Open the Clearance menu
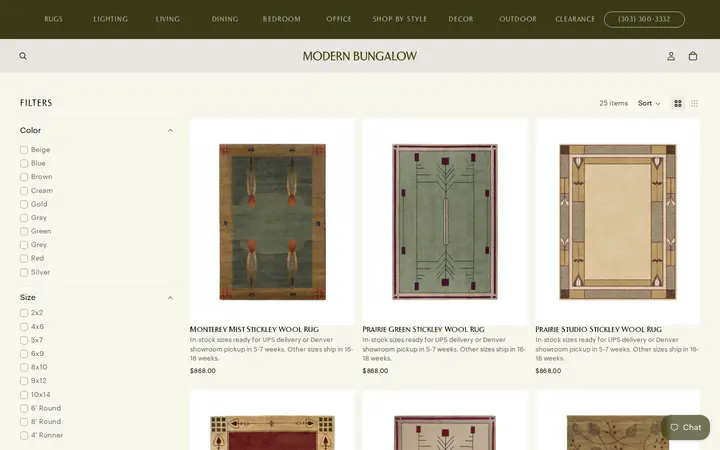Viewport: 720px width, 450px height. (575, 19)
